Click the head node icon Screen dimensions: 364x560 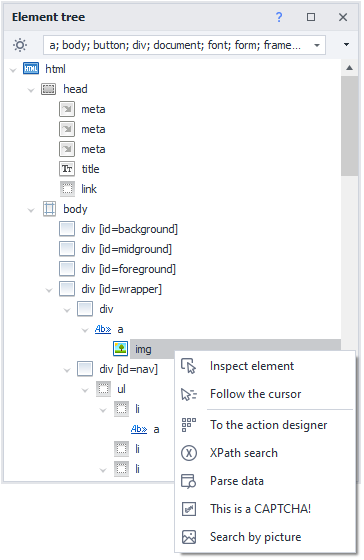49,89
